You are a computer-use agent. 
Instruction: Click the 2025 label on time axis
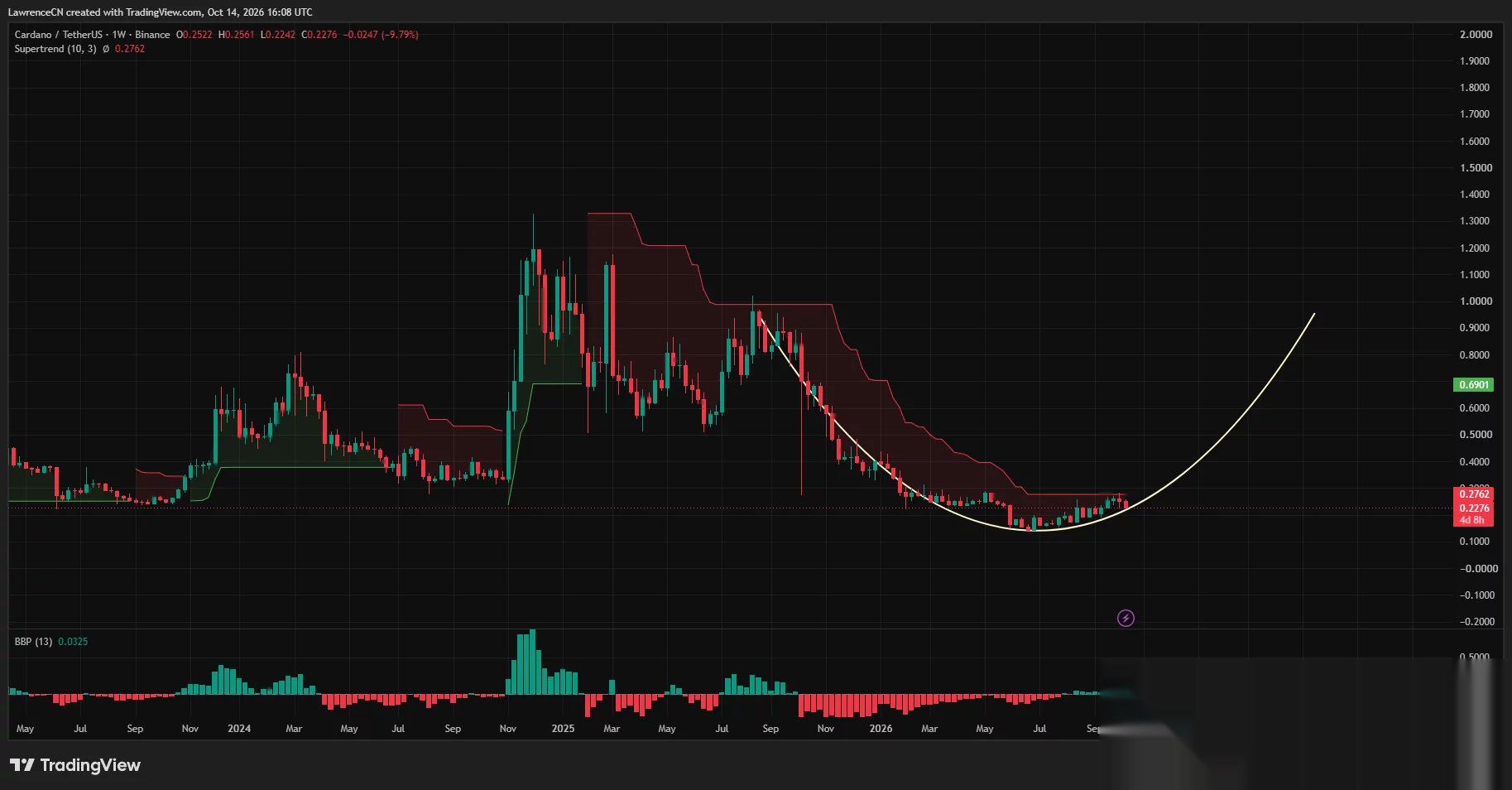click(x=563, y=729)
